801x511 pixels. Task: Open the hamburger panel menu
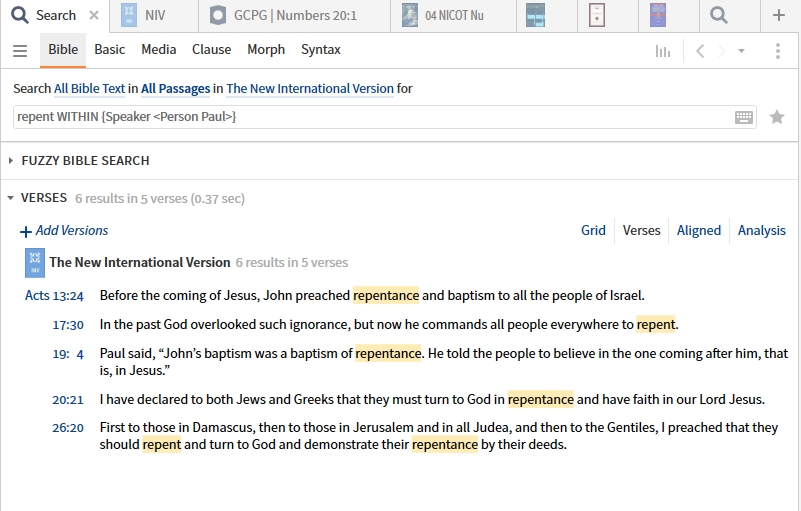click(x=20, y=51)
